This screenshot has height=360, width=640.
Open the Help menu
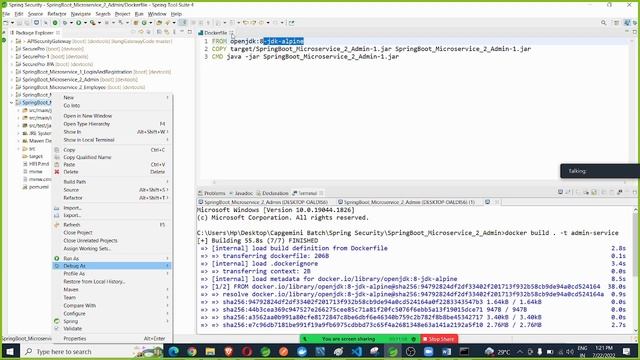tap(176, 14)
